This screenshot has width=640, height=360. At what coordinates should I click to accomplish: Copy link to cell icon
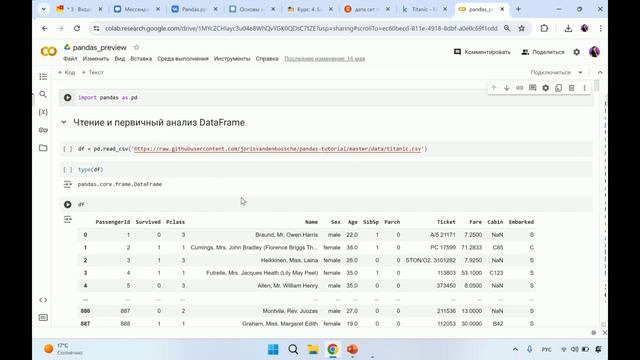coord(520,88)
